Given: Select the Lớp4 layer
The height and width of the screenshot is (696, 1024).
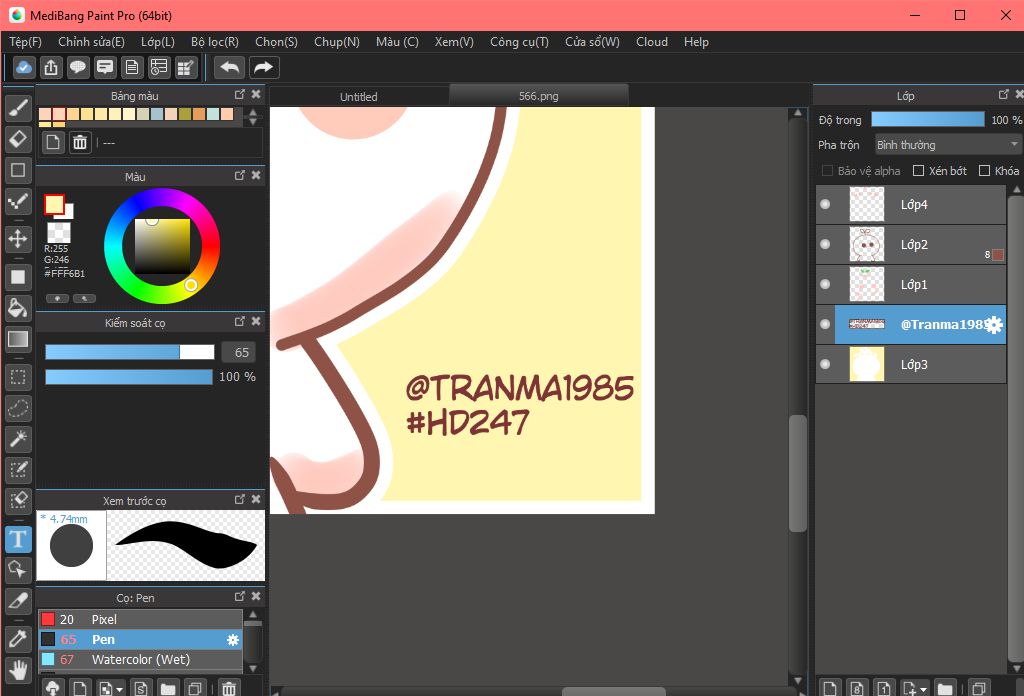Looking at the screenshot, I should pos(910,204).
